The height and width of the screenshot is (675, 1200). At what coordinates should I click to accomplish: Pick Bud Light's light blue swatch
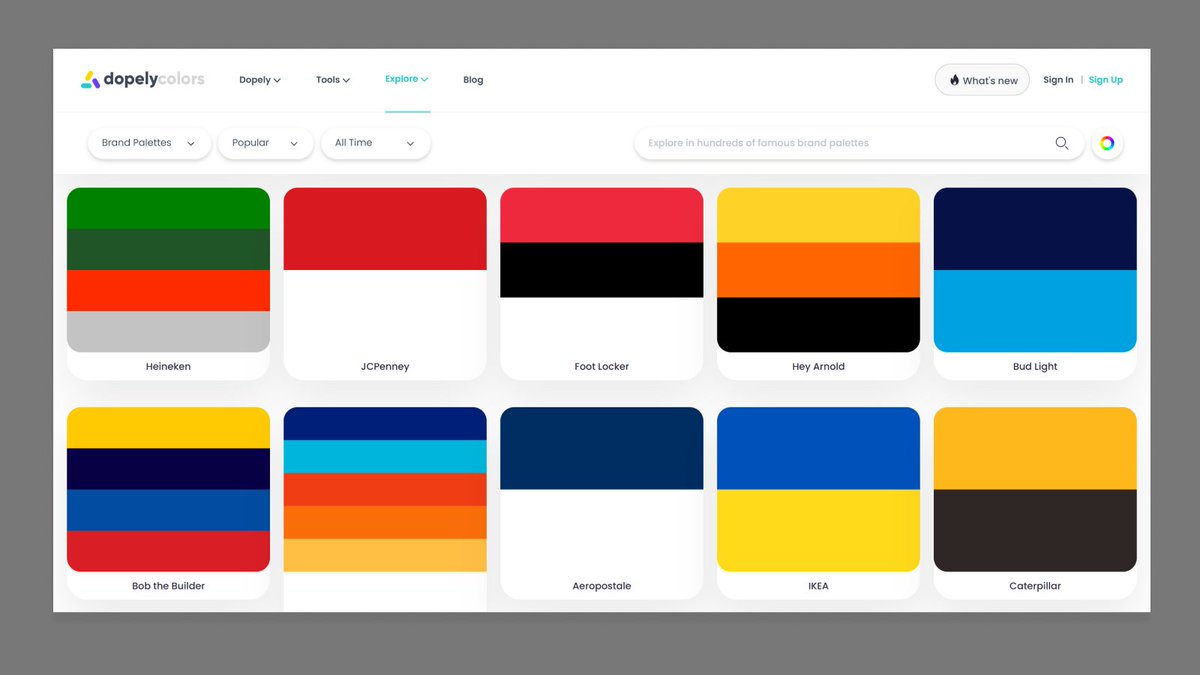tap(1035, 311)
